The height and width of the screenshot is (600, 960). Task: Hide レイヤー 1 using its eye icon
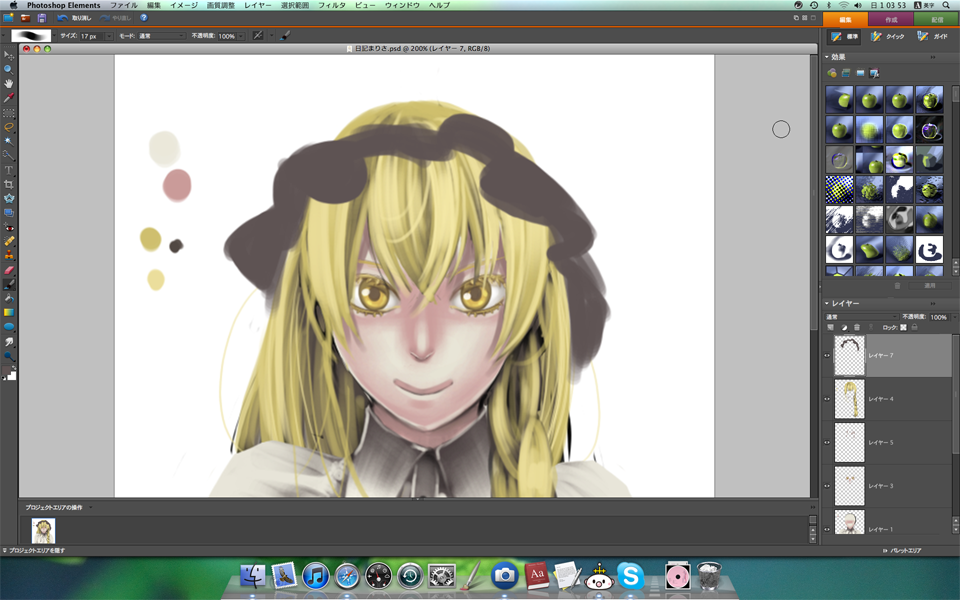(x=827, y=529)
